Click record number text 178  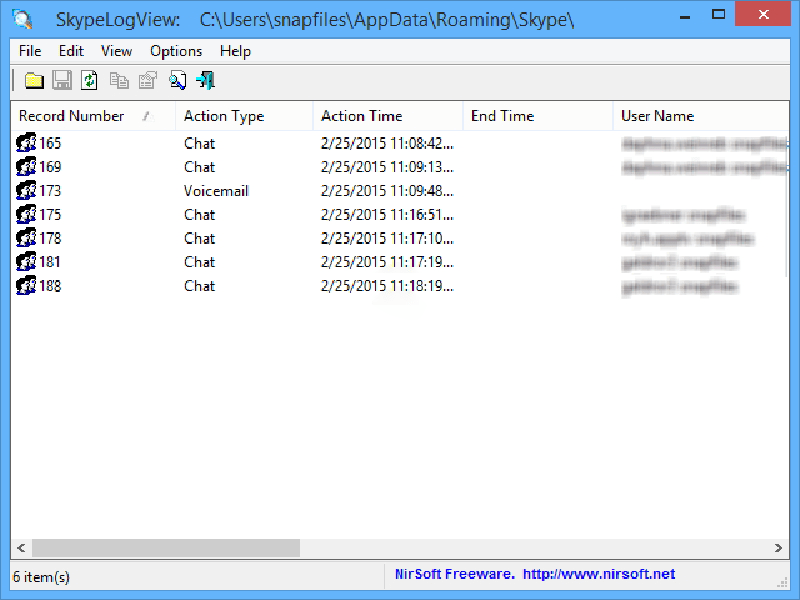[x=50, y=238]
